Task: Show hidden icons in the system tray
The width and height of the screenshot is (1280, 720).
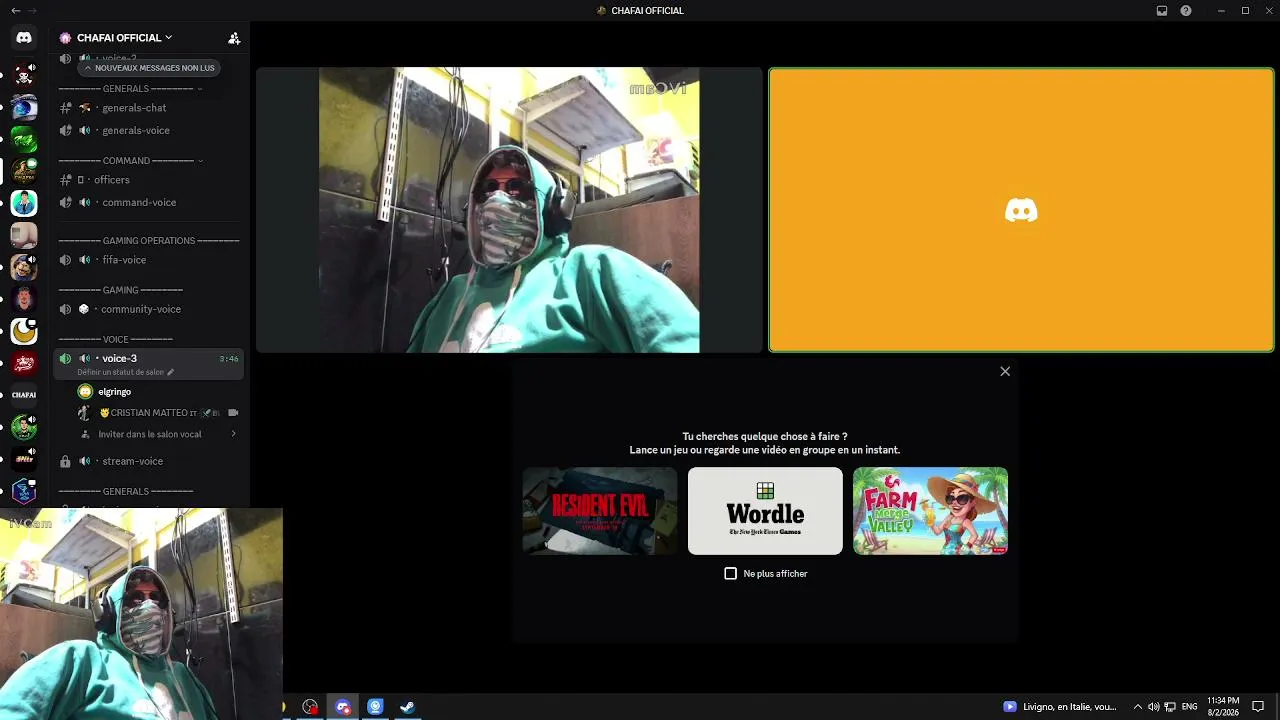Action: click(x=1137, y=707)
